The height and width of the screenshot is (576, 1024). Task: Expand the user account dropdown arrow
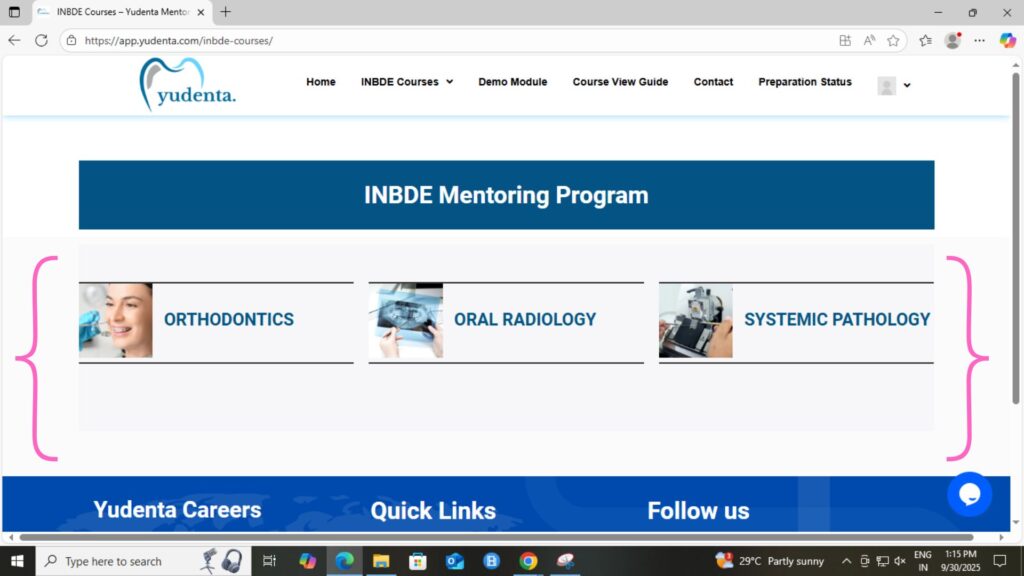click(x=907, y=86)
